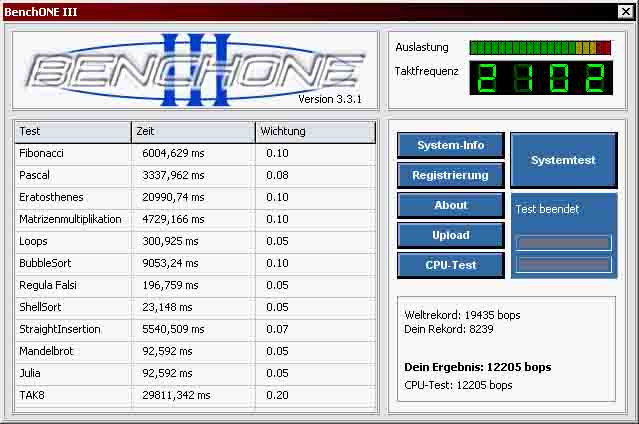Viewport: 639px width, 424px height.
Task: Sort by the Test column header
Action: click(x=73, y=132)
